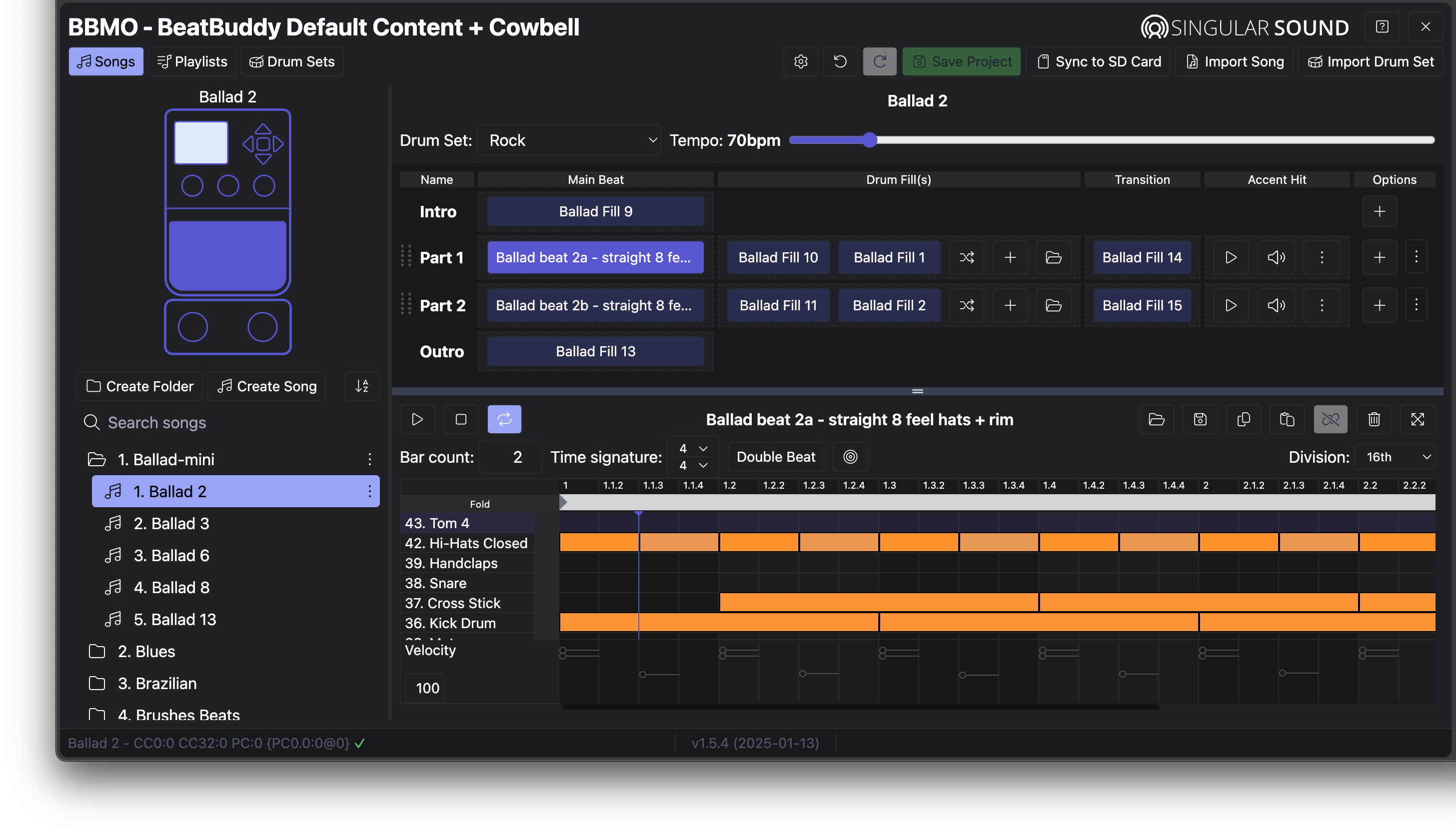
Task: Toggle the Fold option above instrument list
Action: point(479,504)
